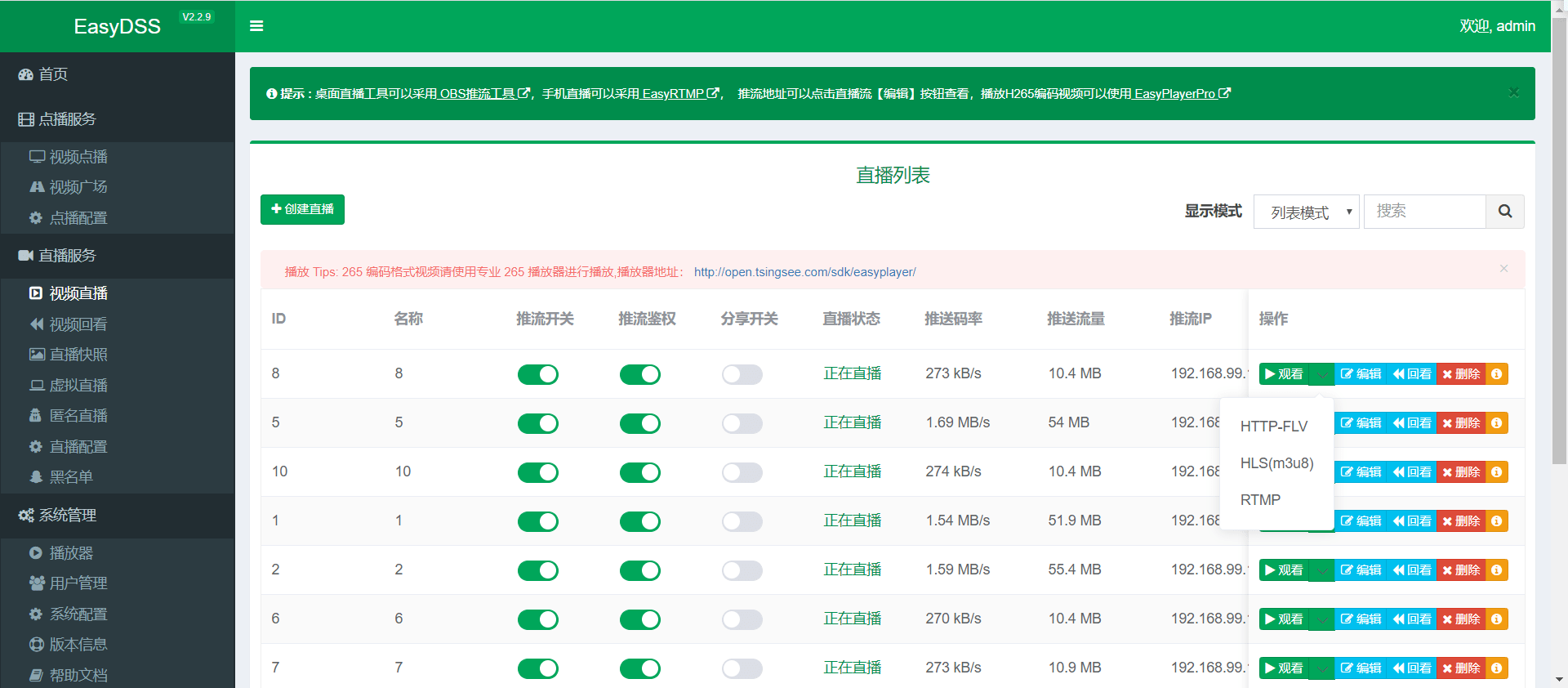Focus the 搜索 search input field
The height and width of the screenshot is (688, 1568).
1424,212
